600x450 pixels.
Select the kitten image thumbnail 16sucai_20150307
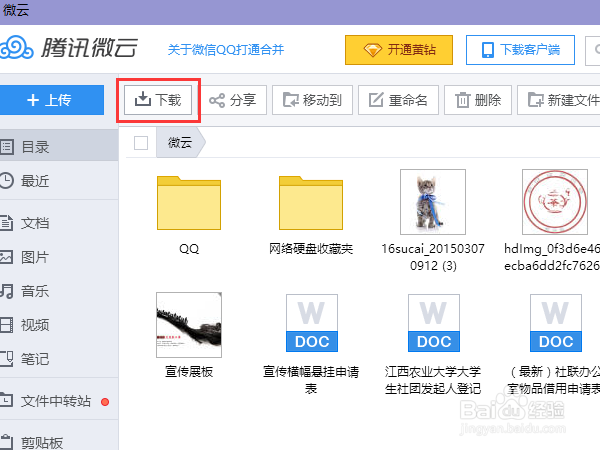(x=433, y=202)
